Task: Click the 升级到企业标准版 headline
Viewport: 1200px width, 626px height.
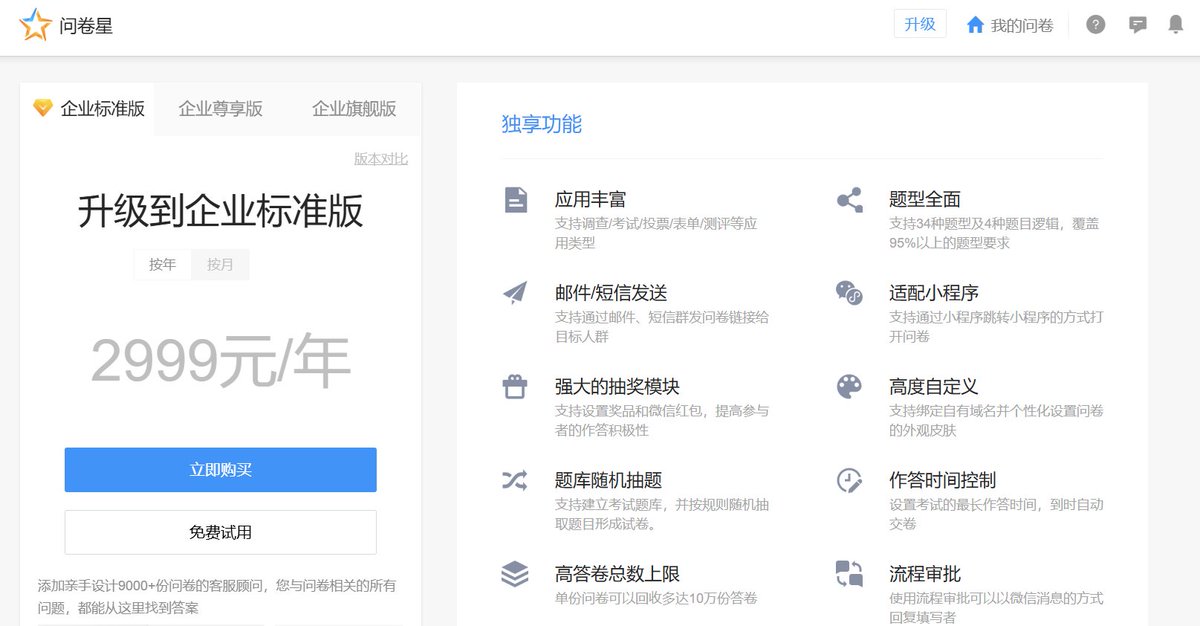Action: click(221, 211)
